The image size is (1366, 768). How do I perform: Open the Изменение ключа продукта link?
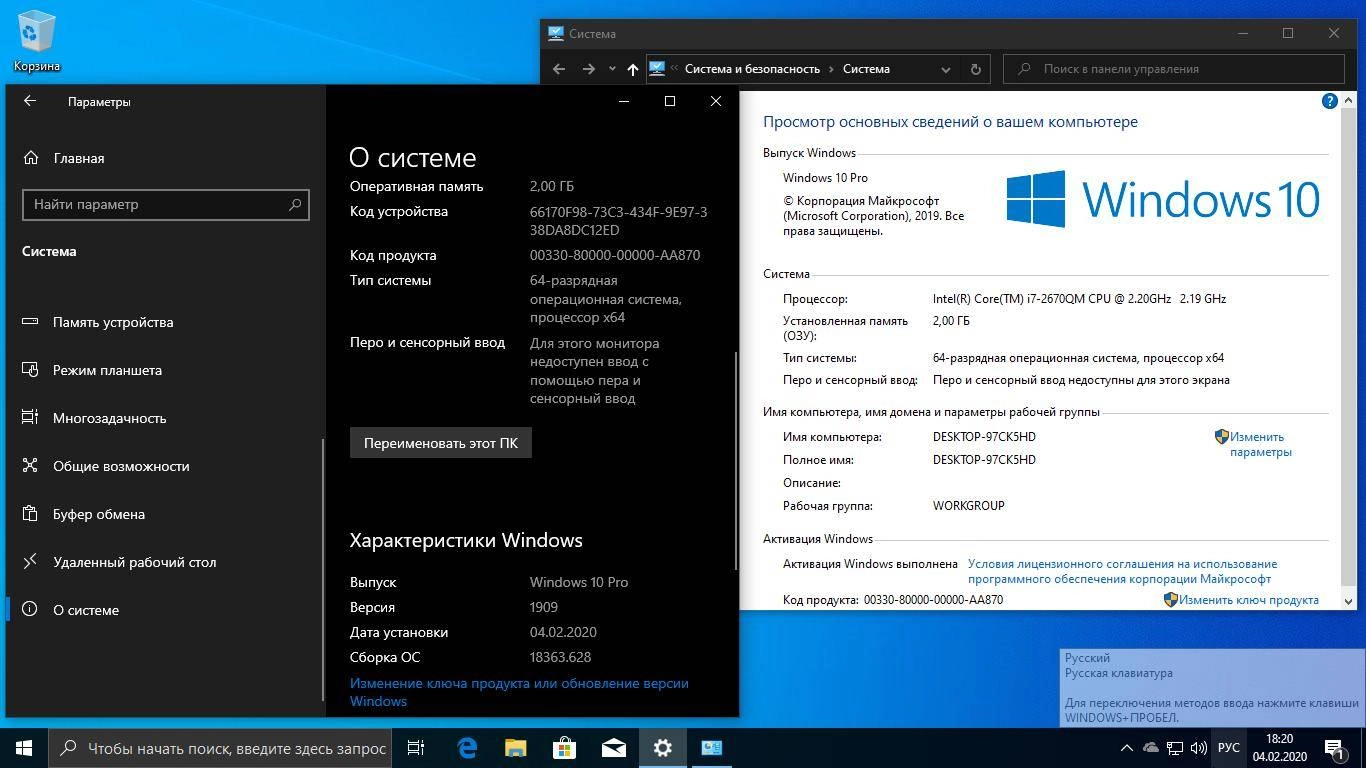pyautogui.click(x=519, y=692)
